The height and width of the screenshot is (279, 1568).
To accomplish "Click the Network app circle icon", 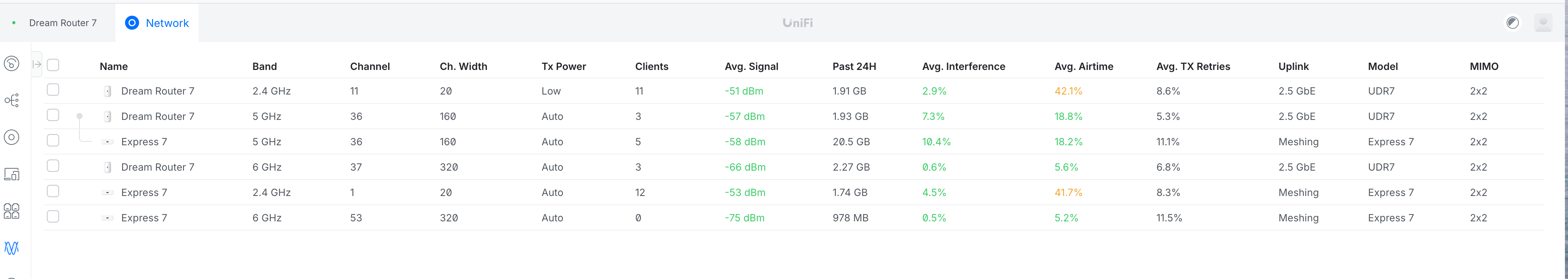I will (131, 23).
